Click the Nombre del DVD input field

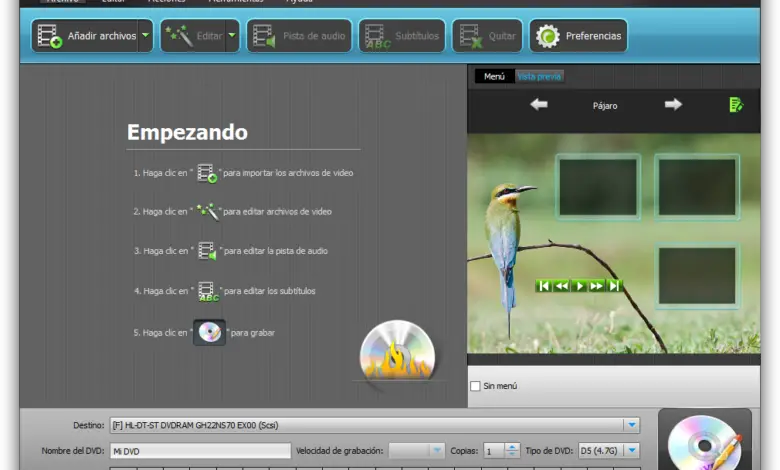[200, 451]
